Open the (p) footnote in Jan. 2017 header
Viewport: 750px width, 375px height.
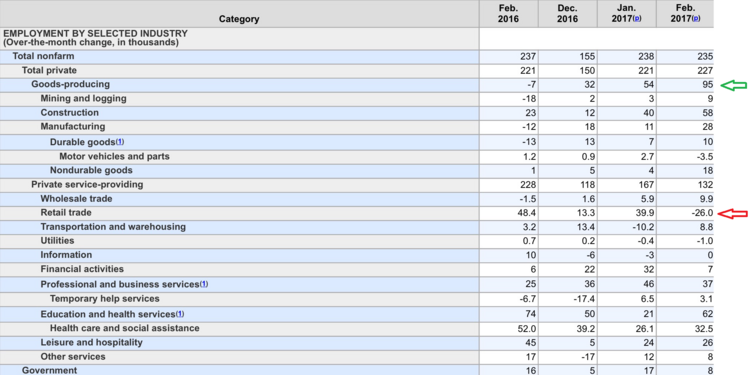(x=637, y=19)
